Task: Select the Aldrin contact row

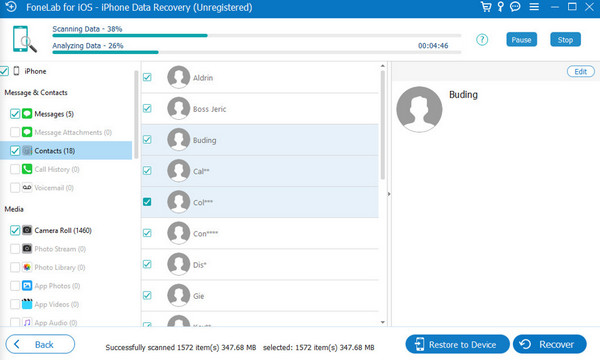Action: click(260, 77)
